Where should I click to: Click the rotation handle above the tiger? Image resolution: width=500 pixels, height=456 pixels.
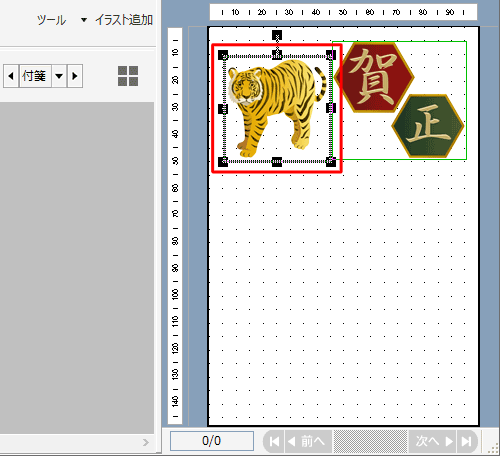point(277,35)
